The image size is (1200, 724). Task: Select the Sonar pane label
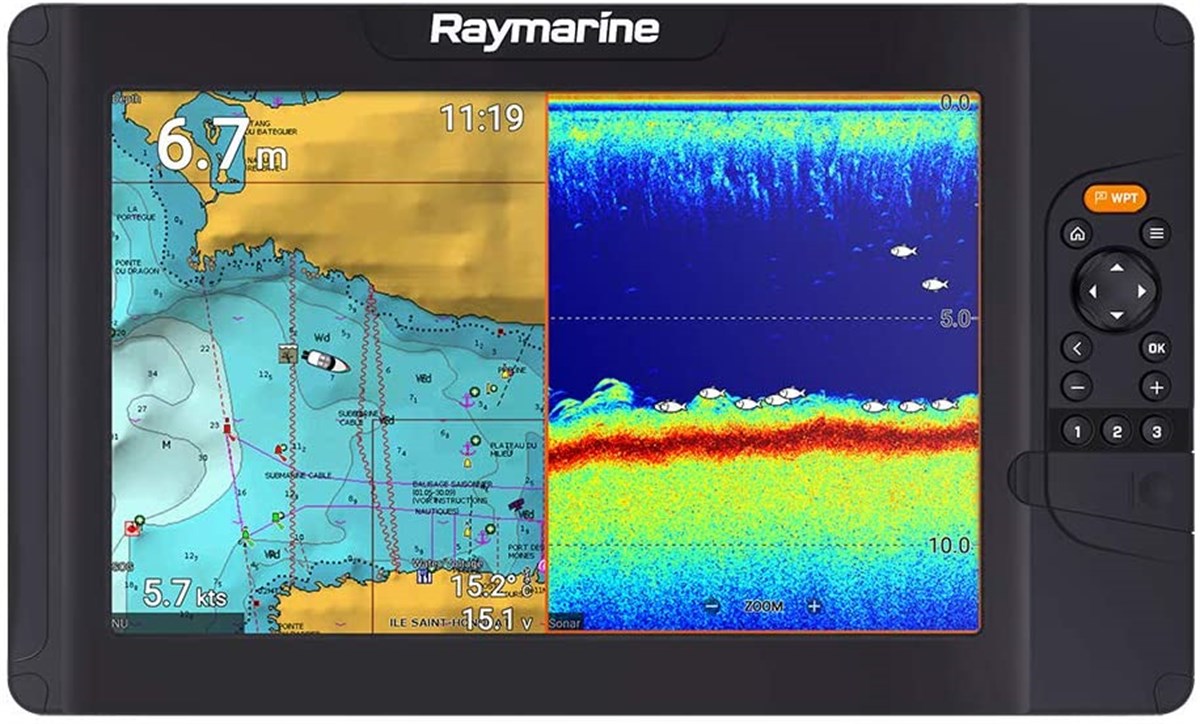(x=566, y=622)
